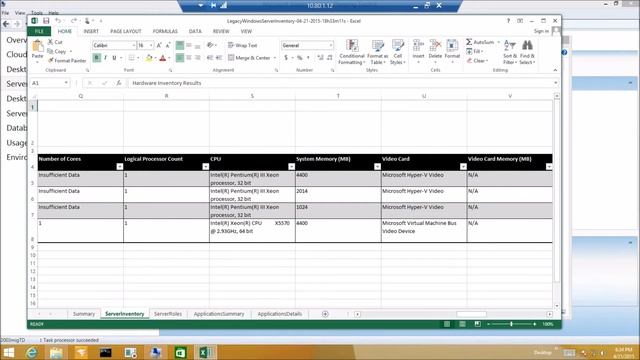
Task: Open Conditional Formatting menu
Action: (x=352, y=52)
